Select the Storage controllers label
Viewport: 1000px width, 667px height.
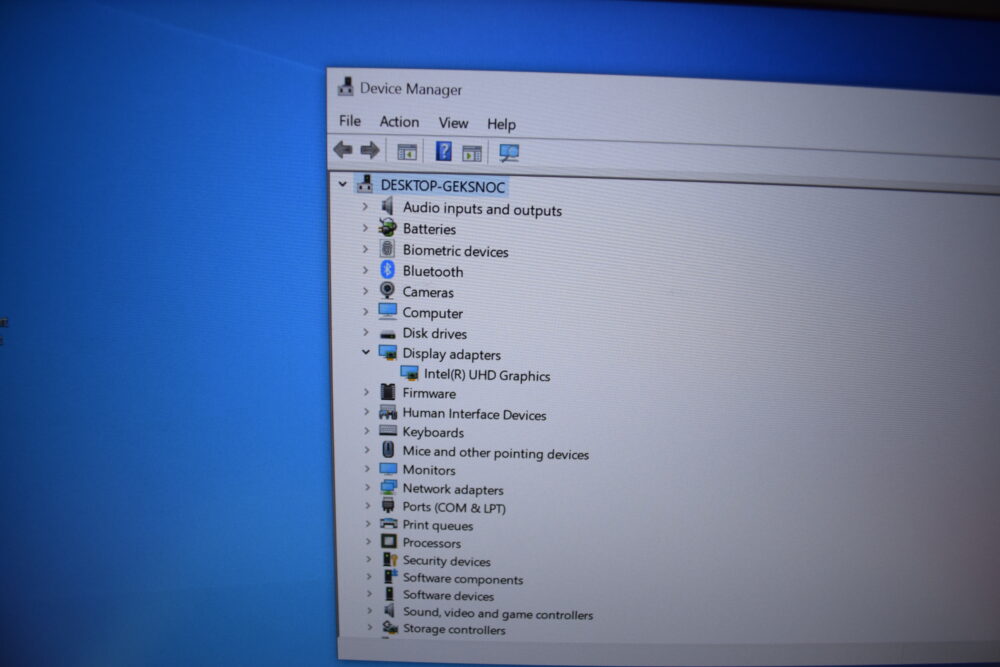(x=454, y=629)
